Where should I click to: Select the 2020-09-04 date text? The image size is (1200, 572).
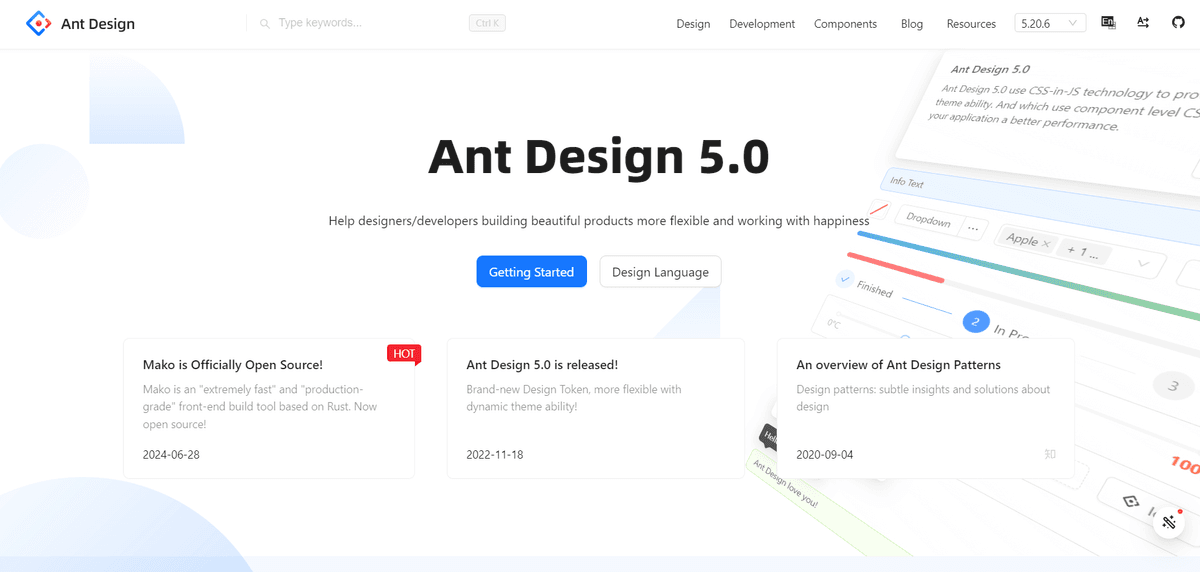[825, 454]
